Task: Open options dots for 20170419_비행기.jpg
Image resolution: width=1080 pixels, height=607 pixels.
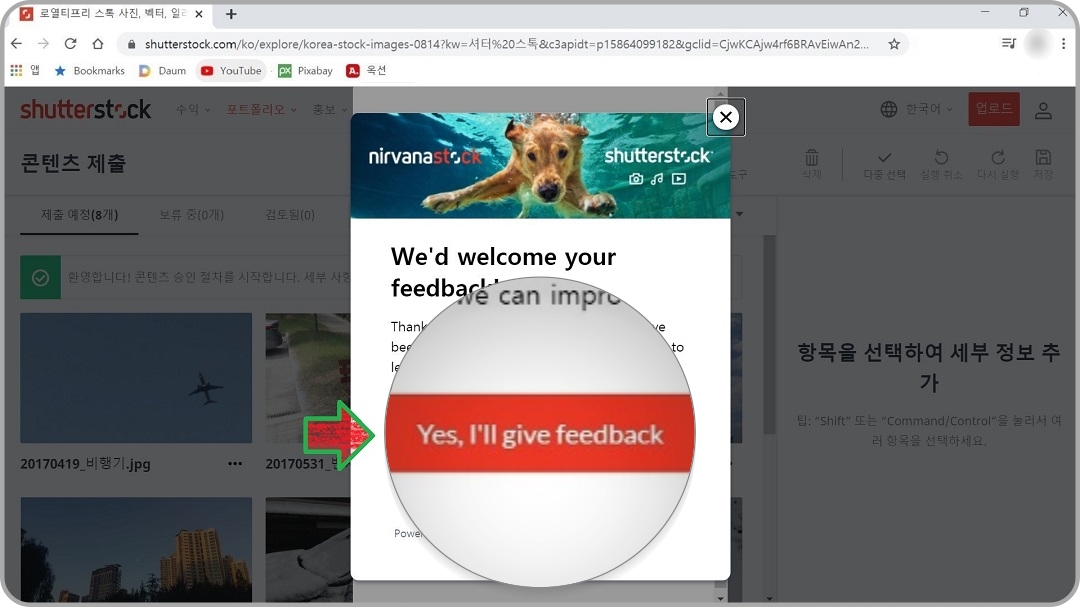Action: point(235,464)
